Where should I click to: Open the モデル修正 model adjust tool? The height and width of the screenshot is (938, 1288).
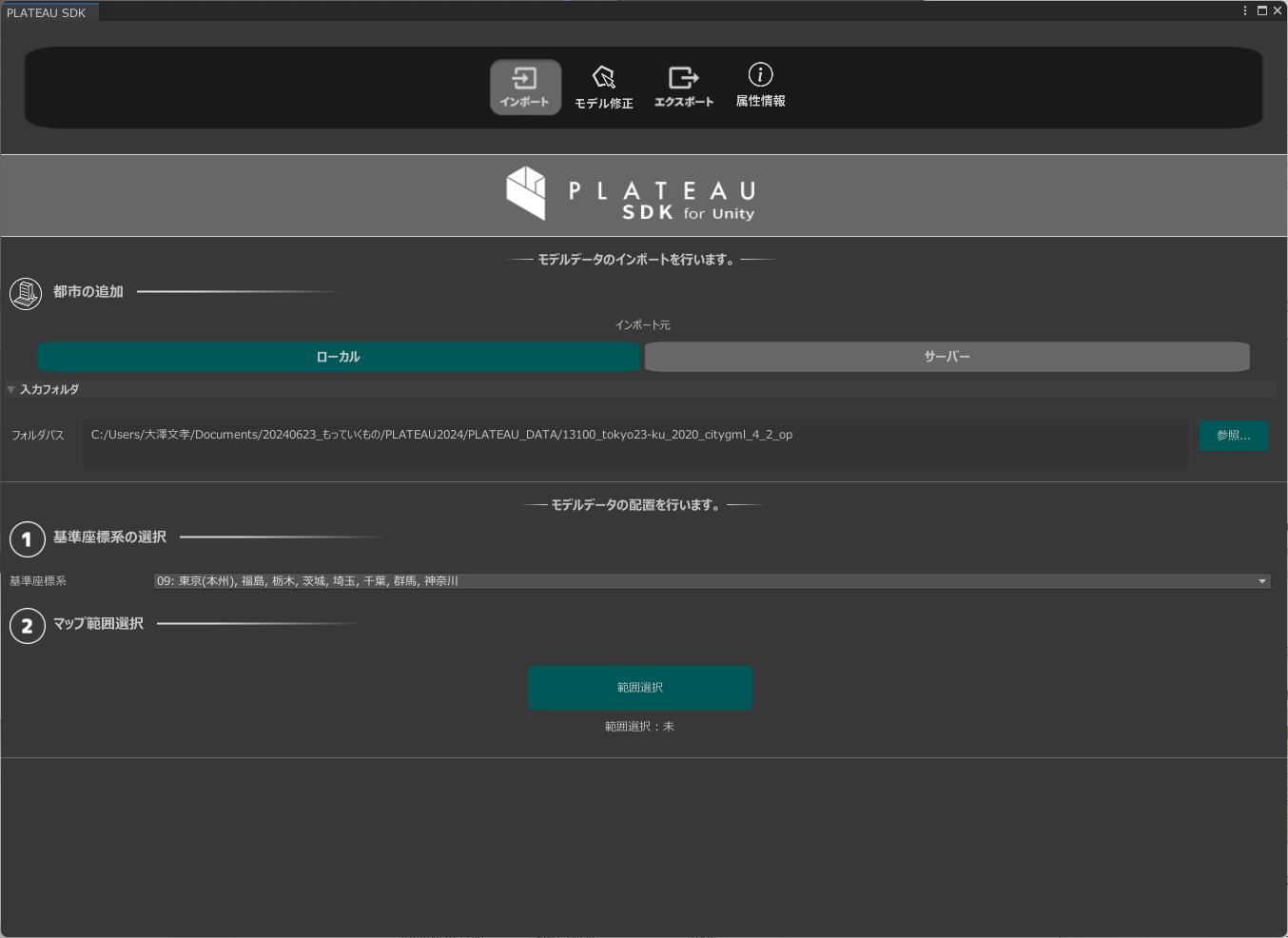tap(604, 88)
